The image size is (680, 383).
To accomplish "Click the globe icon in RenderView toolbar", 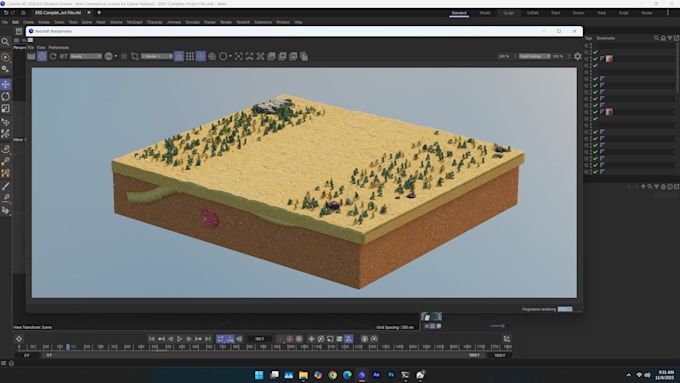I will [x=108, y=56].
